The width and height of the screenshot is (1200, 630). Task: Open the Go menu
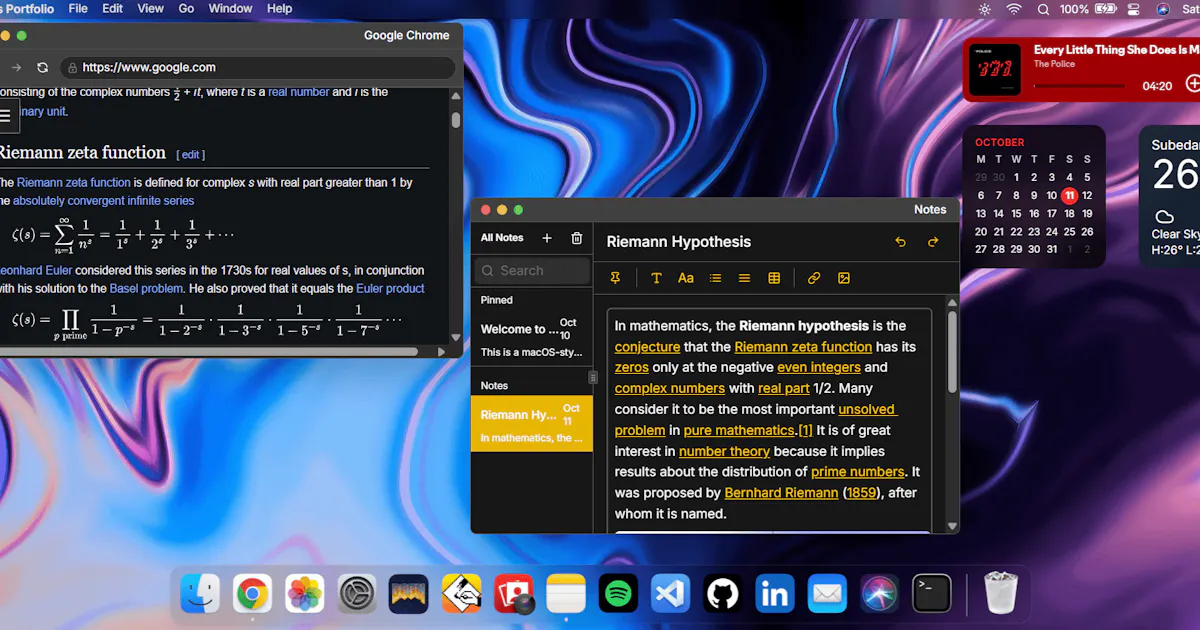[x=186, y=8]
